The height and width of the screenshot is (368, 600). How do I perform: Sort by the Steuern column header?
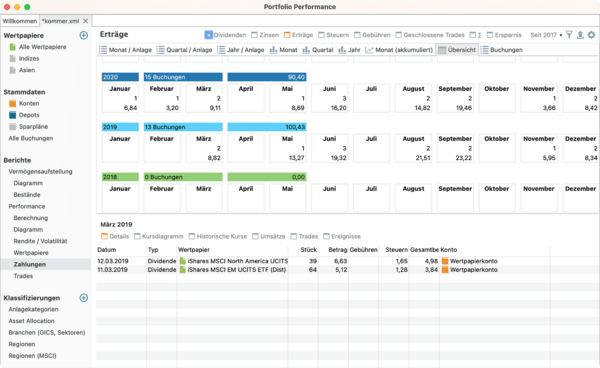(x=394, y=250)
